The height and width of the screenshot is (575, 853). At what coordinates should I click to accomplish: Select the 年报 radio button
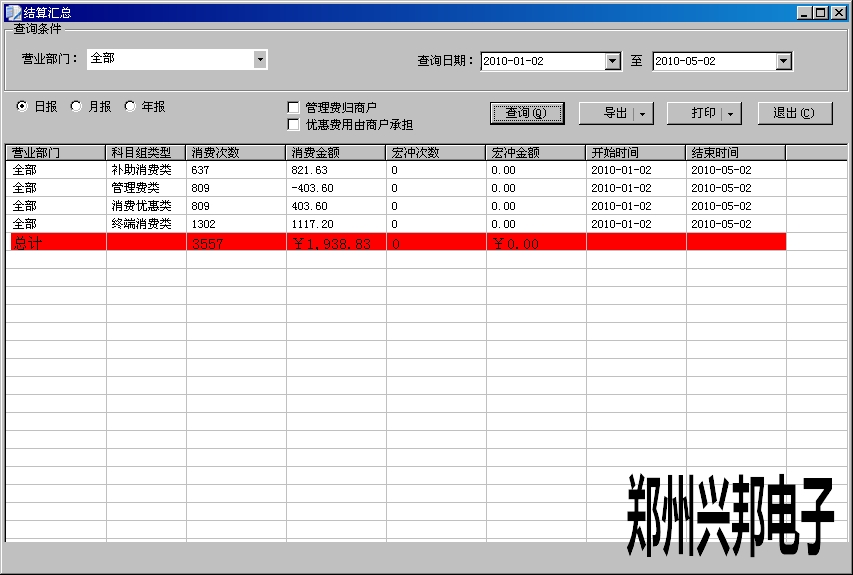130,106
